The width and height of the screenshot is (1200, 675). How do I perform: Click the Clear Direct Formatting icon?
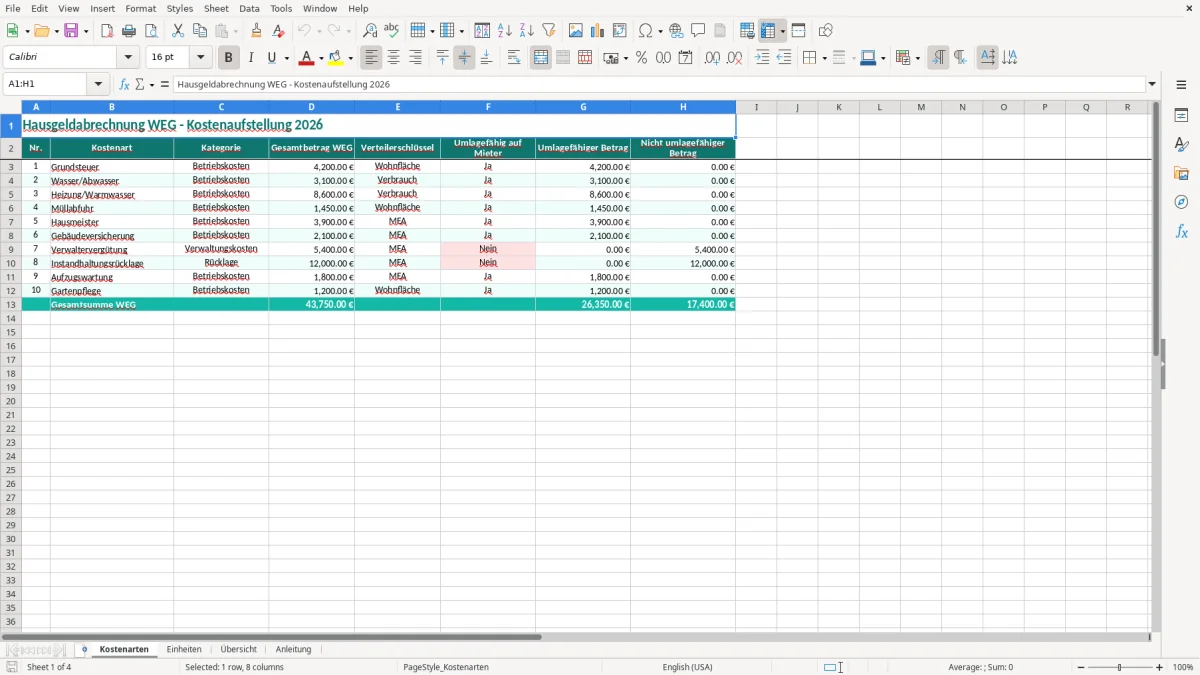coord(279,31)
